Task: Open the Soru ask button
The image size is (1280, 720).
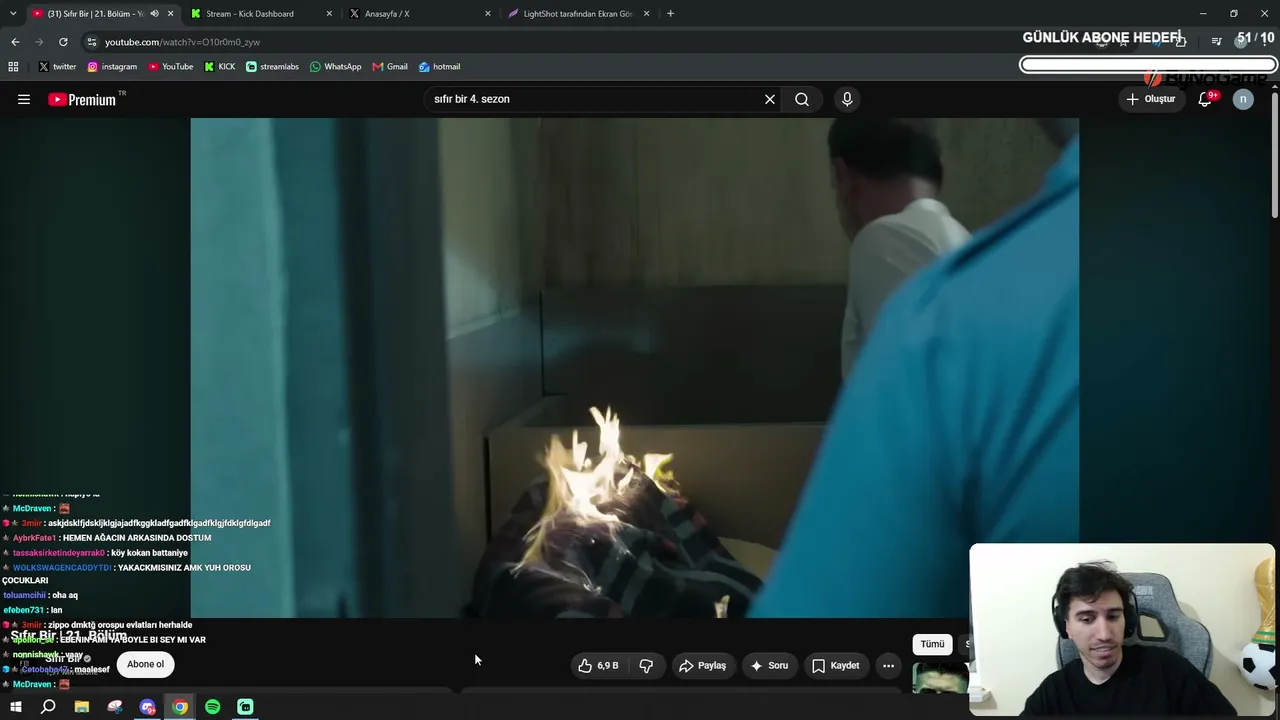Action: coord(769,665)
